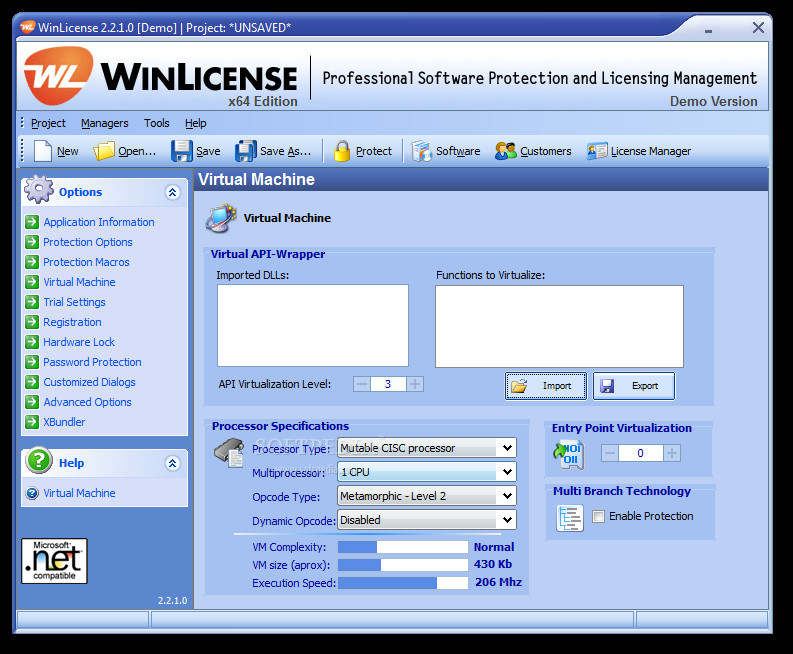793x654 pixels.
Task: Click the green arrow beside XBundler
Action: [x=32, y=422]
